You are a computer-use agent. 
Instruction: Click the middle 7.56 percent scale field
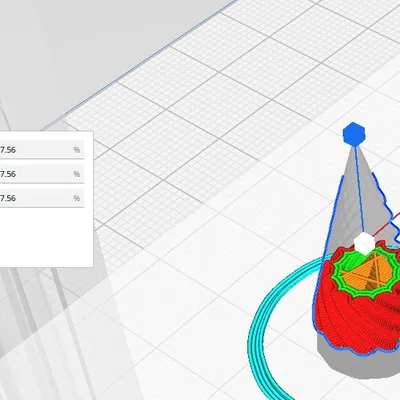(x=41, y=174)
